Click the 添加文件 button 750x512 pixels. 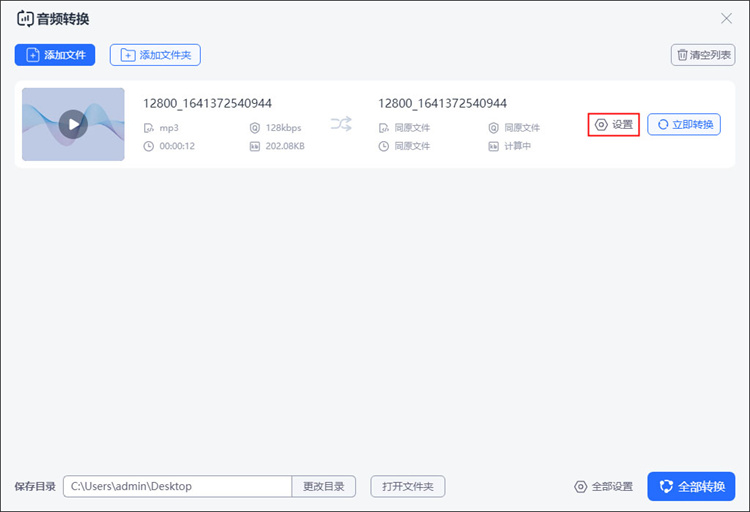coord(55,55)
